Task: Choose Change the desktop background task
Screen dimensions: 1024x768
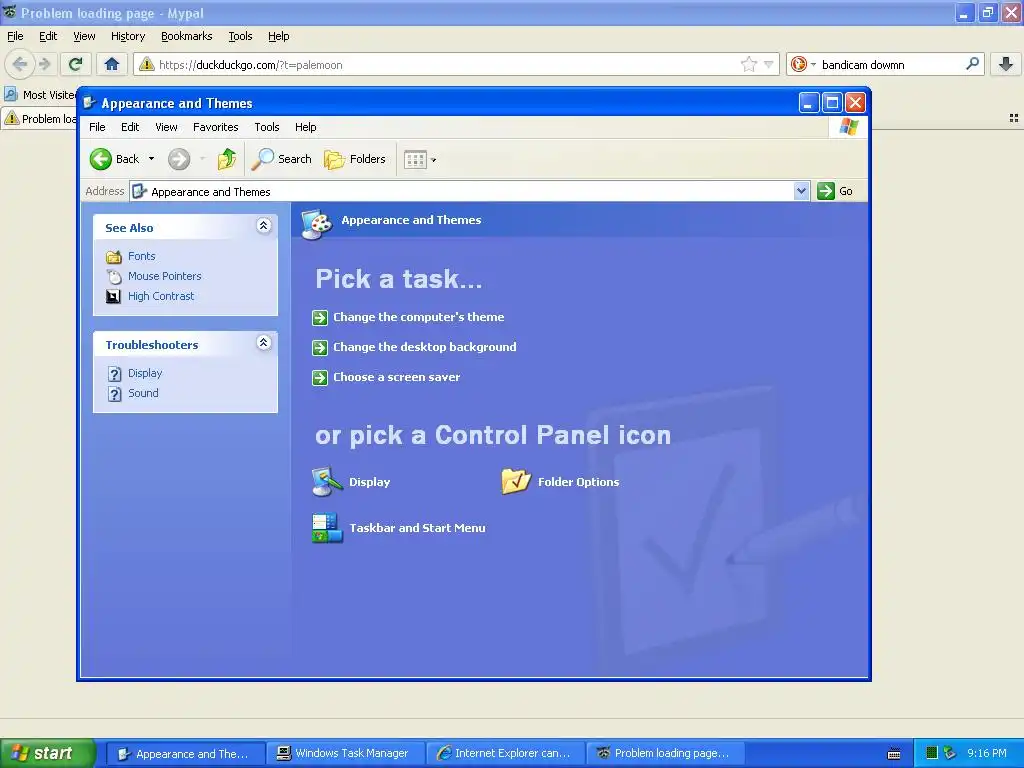Action: coord(424,347)
